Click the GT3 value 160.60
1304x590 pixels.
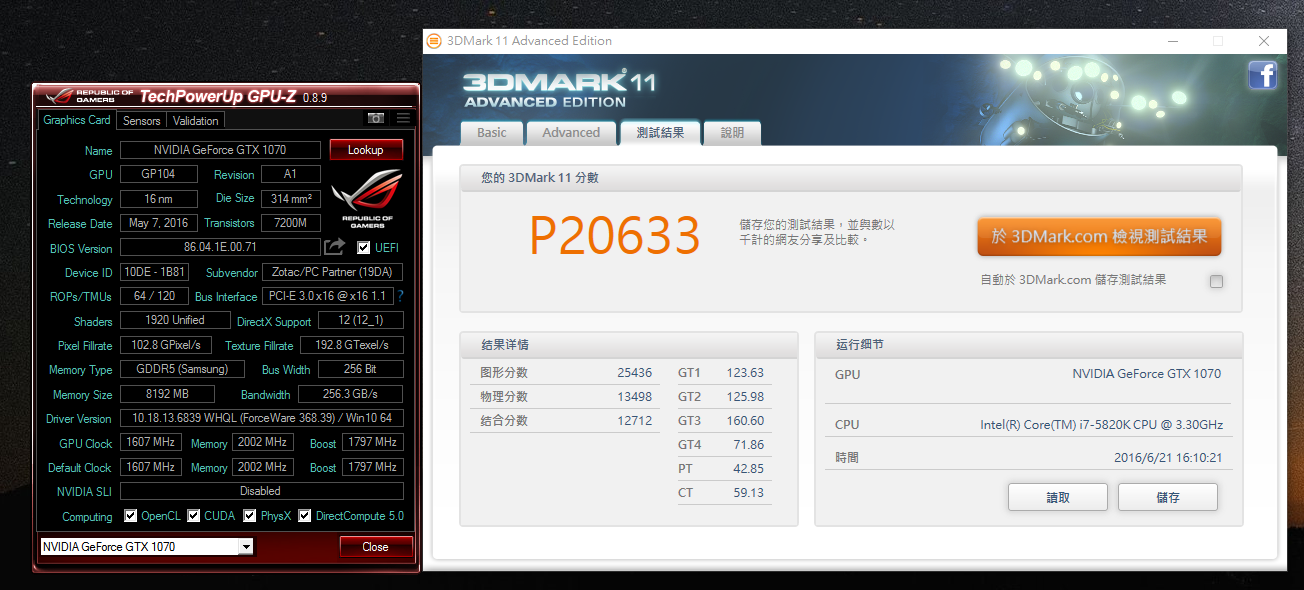click(745, 421)
